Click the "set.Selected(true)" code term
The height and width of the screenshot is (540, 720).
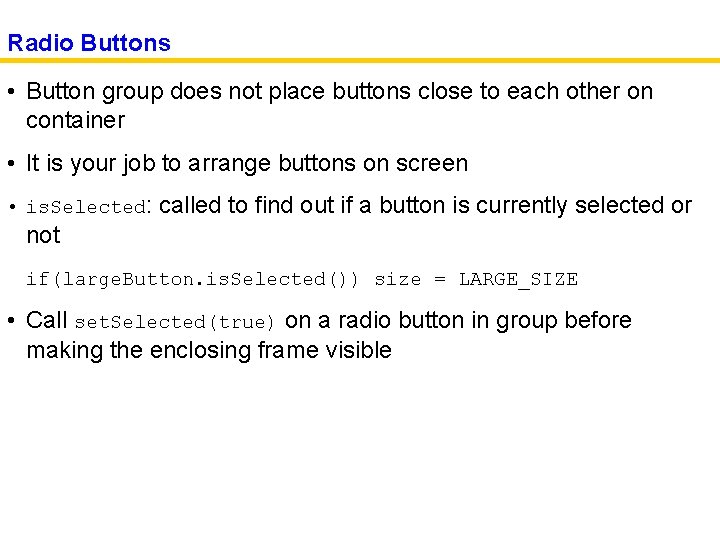pyautogui.click(x=175, y=322)
